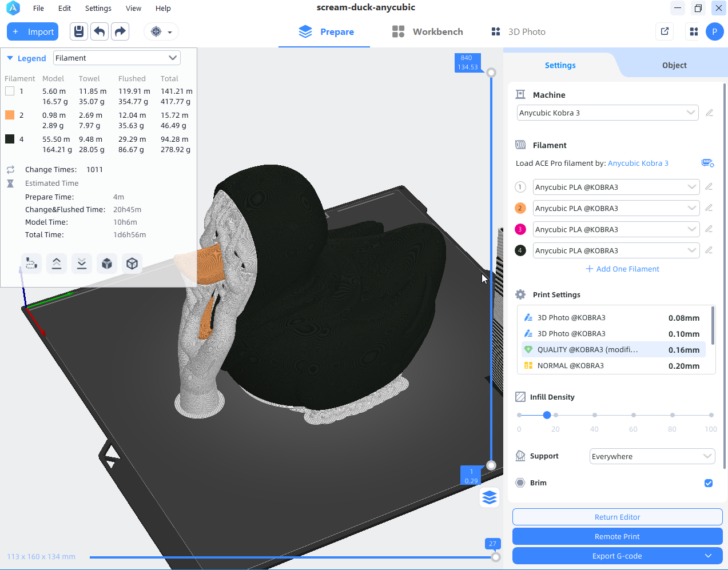Click Add One Filament link
The height and width of the screenshot is (570, 728).
tap(622, 269)
